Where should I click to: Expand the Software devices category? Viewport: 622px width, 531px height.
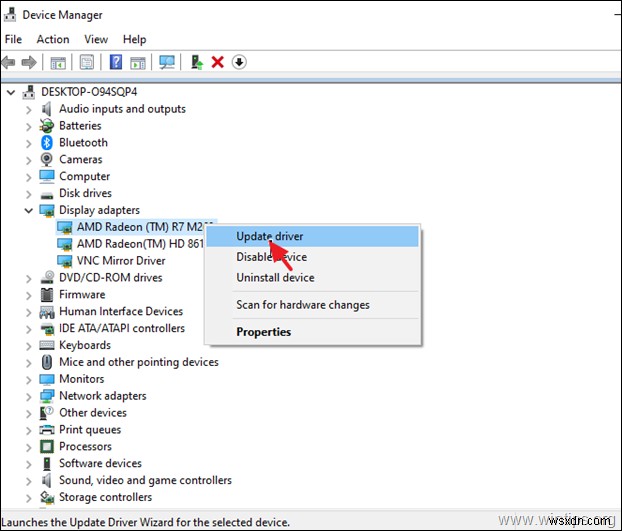pyautogui.click(x=29, y=464)
